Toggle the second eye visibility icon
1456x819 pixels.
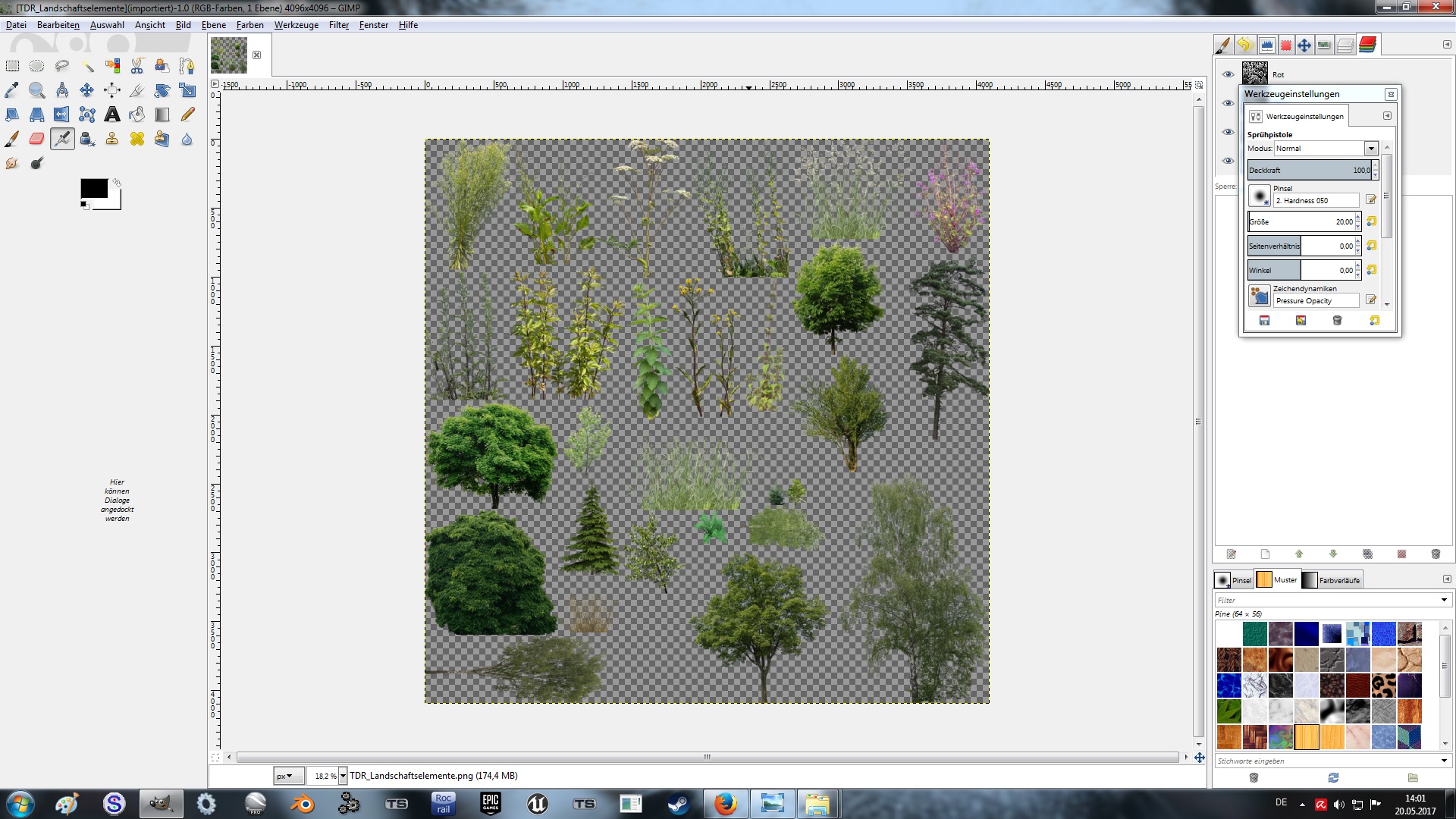[1228, 103]
